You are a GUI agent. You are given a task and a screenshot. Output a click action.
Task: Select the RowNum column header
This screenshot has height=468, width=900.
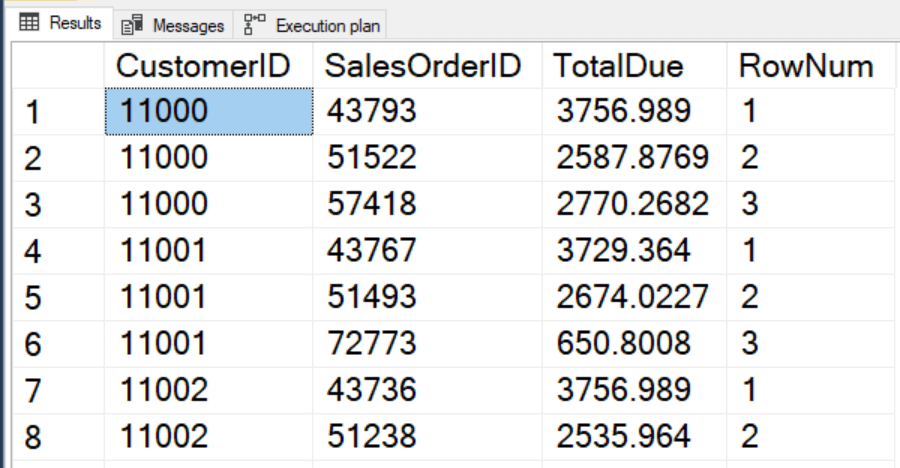coord(811,65)
